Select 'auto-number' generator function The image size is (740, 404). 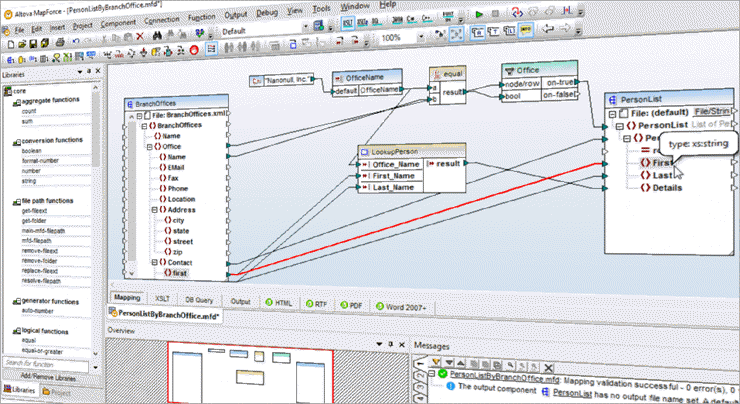point(38,311)
